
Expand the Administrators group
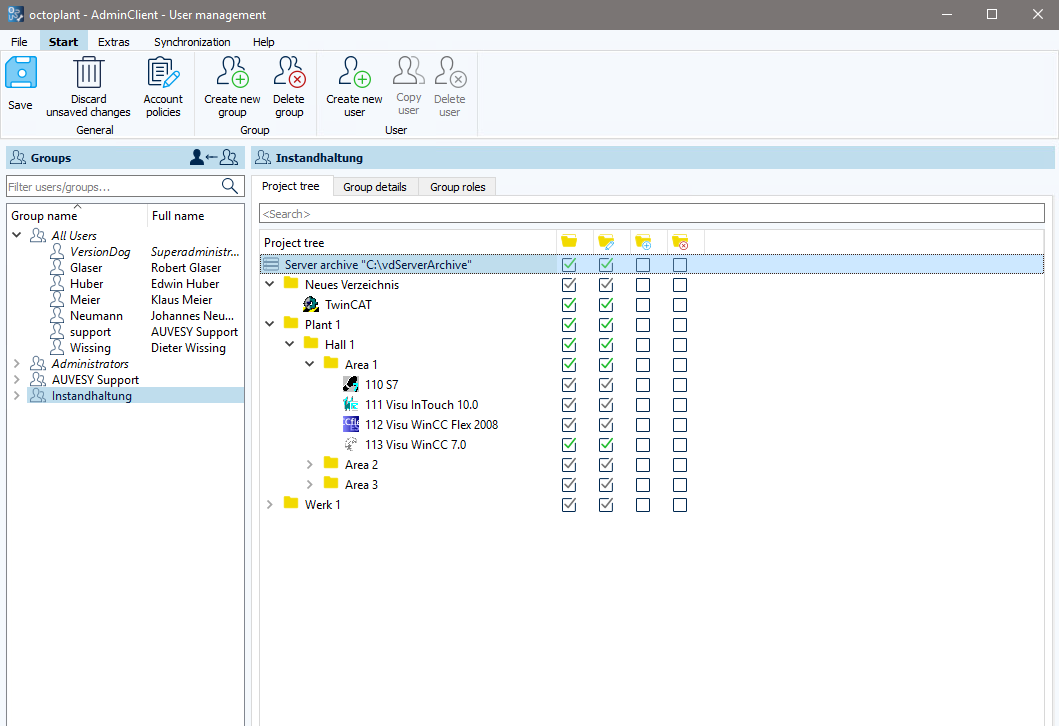tap(16, 363)
